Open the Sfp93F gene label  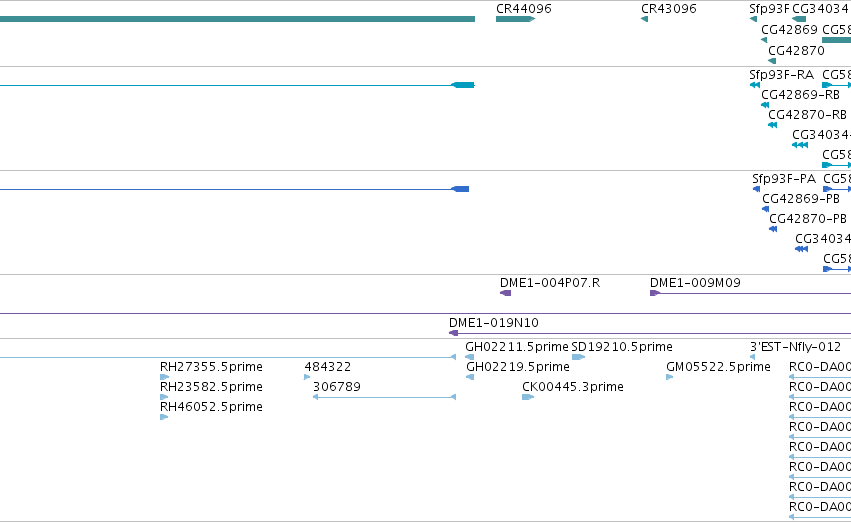click(x=769, y=9)
